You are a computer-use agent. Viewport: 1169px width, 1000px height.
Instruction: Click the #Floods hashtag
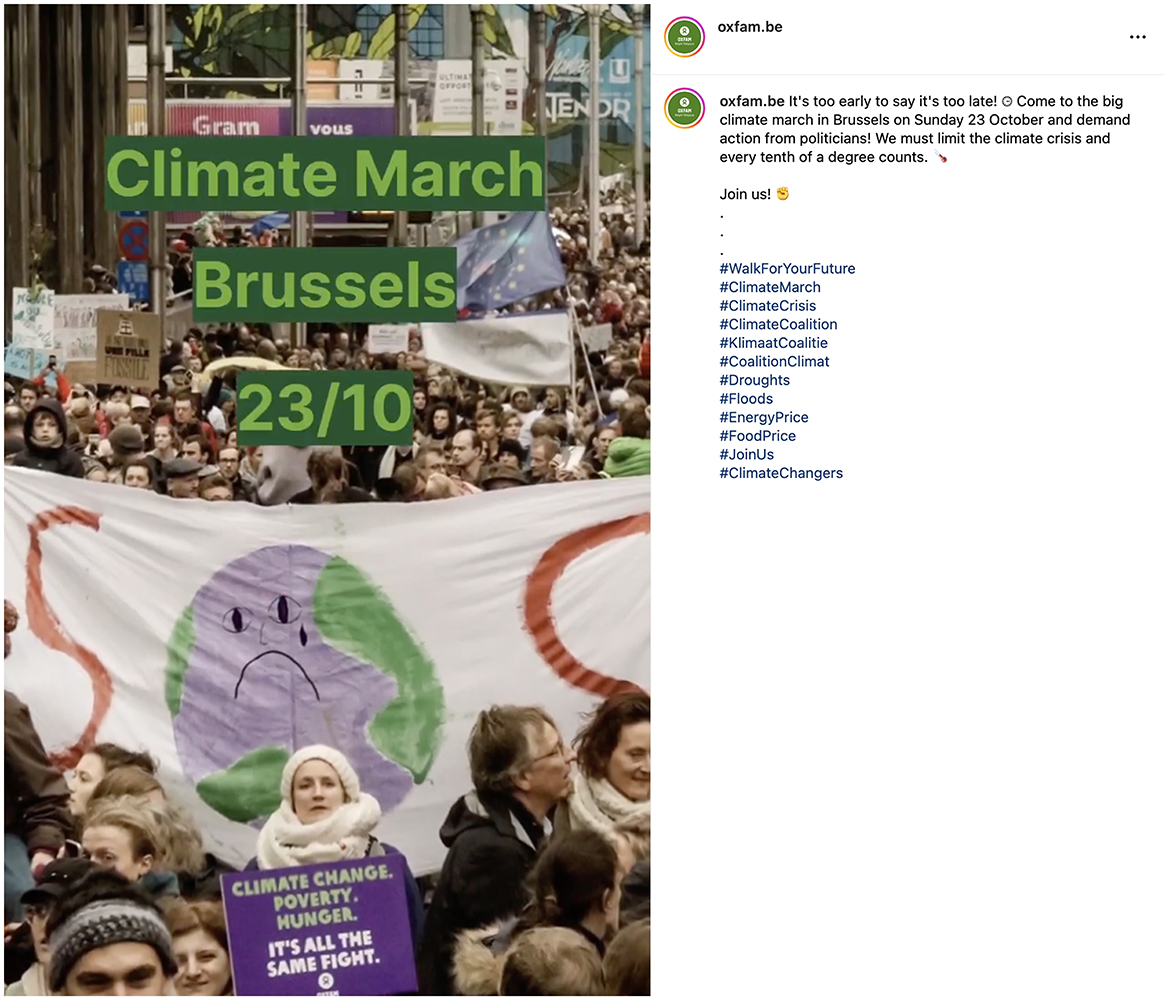point(746,399)
